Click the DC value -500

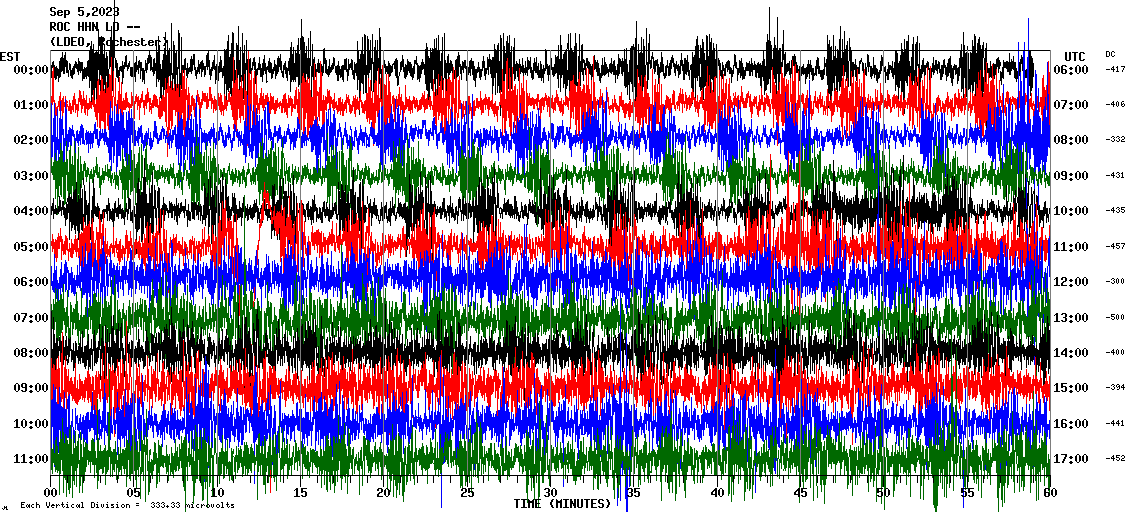pyautogui.click(x=1115, y=317)
